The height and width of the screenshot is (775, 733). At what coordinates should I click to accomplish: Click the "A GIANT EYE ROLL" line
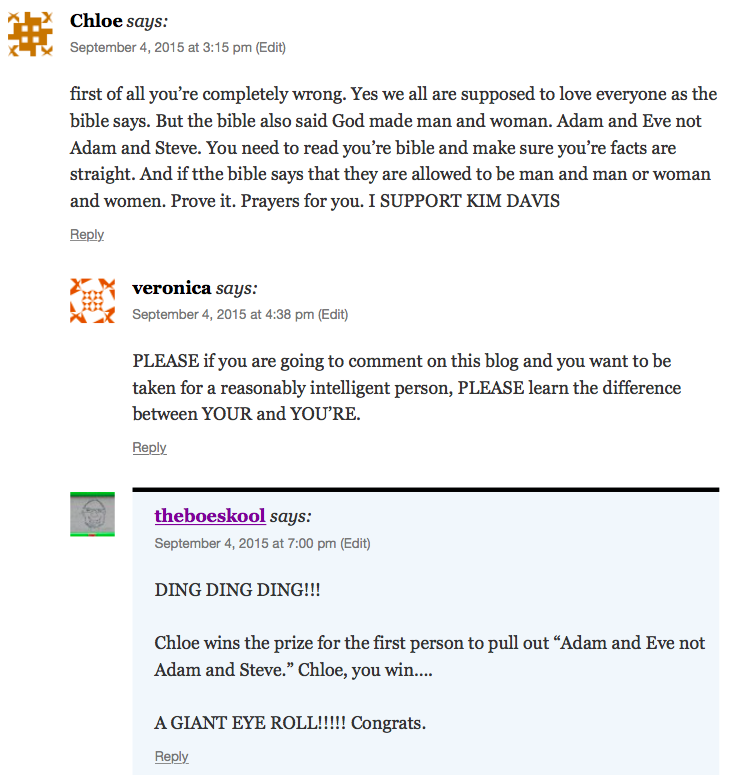[290, 722]
